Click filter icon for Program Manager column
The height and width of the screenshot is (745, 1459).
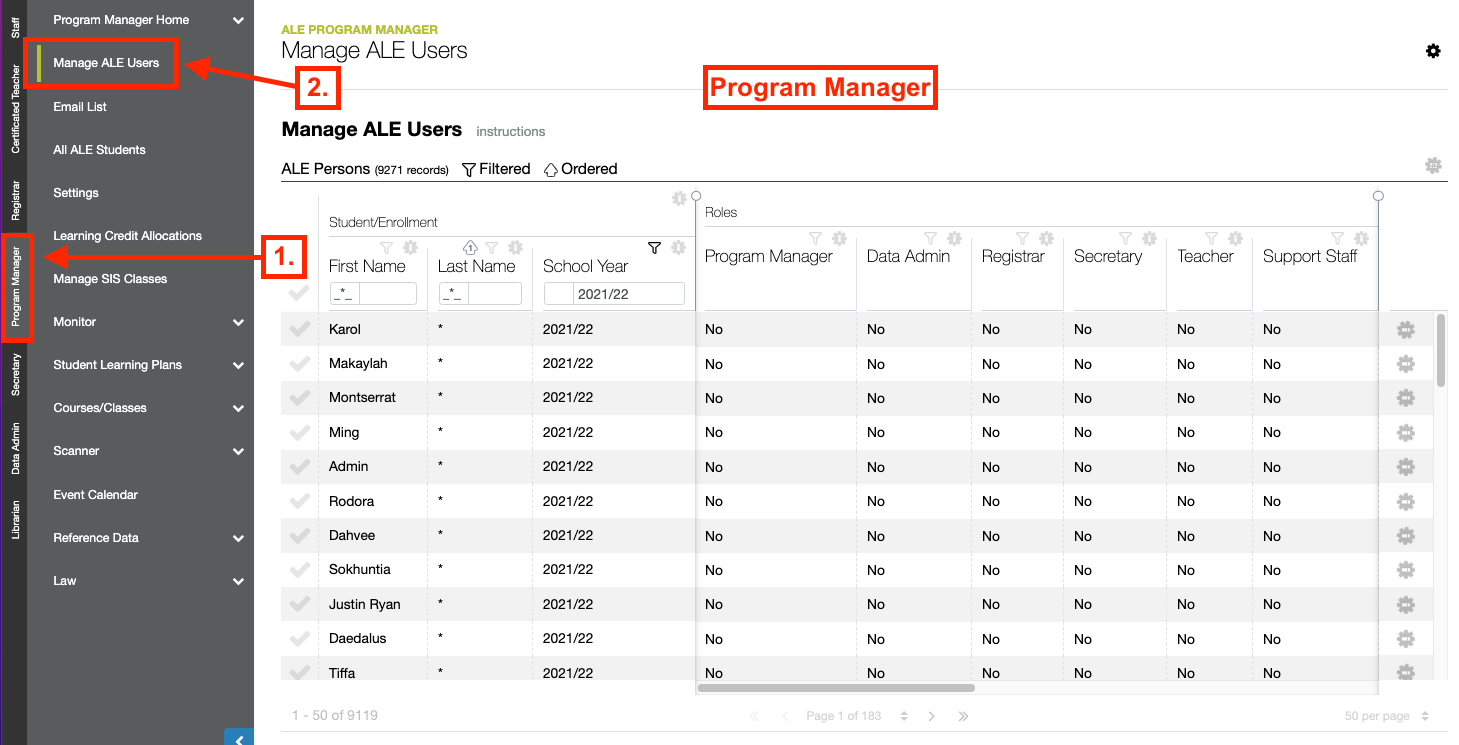click(815, 238)
